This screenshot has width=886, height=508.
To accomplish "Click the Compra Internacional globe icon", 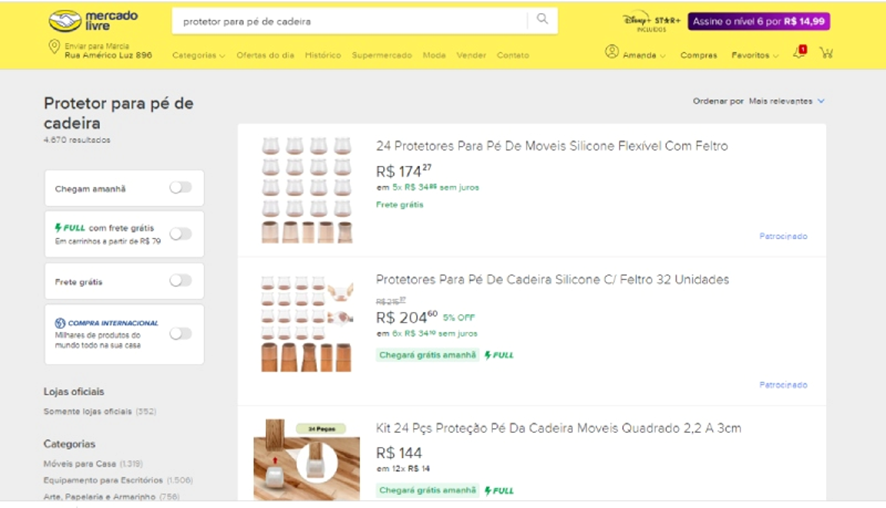I will click(61, 323).
